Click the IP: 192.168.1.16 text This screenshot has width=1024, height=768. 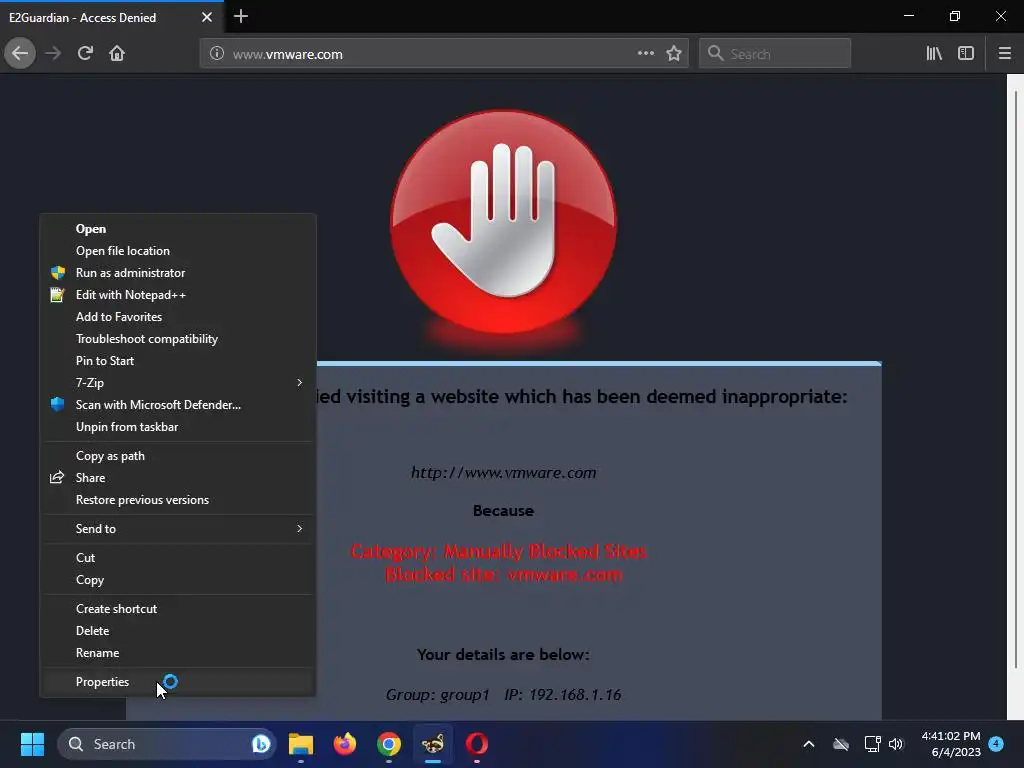[563, 695]
